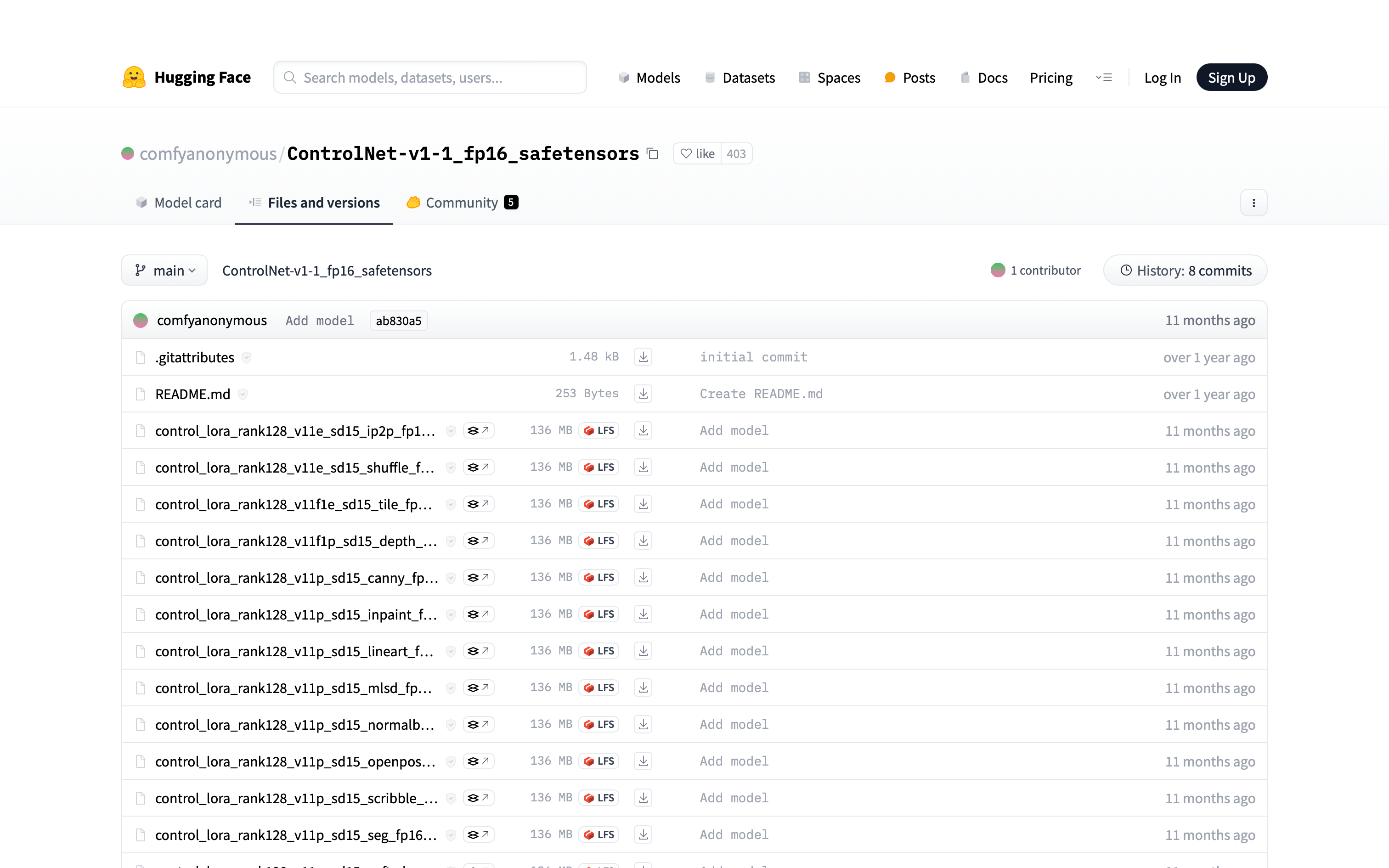Download the mlsd LoRA model file

point(643,688)
